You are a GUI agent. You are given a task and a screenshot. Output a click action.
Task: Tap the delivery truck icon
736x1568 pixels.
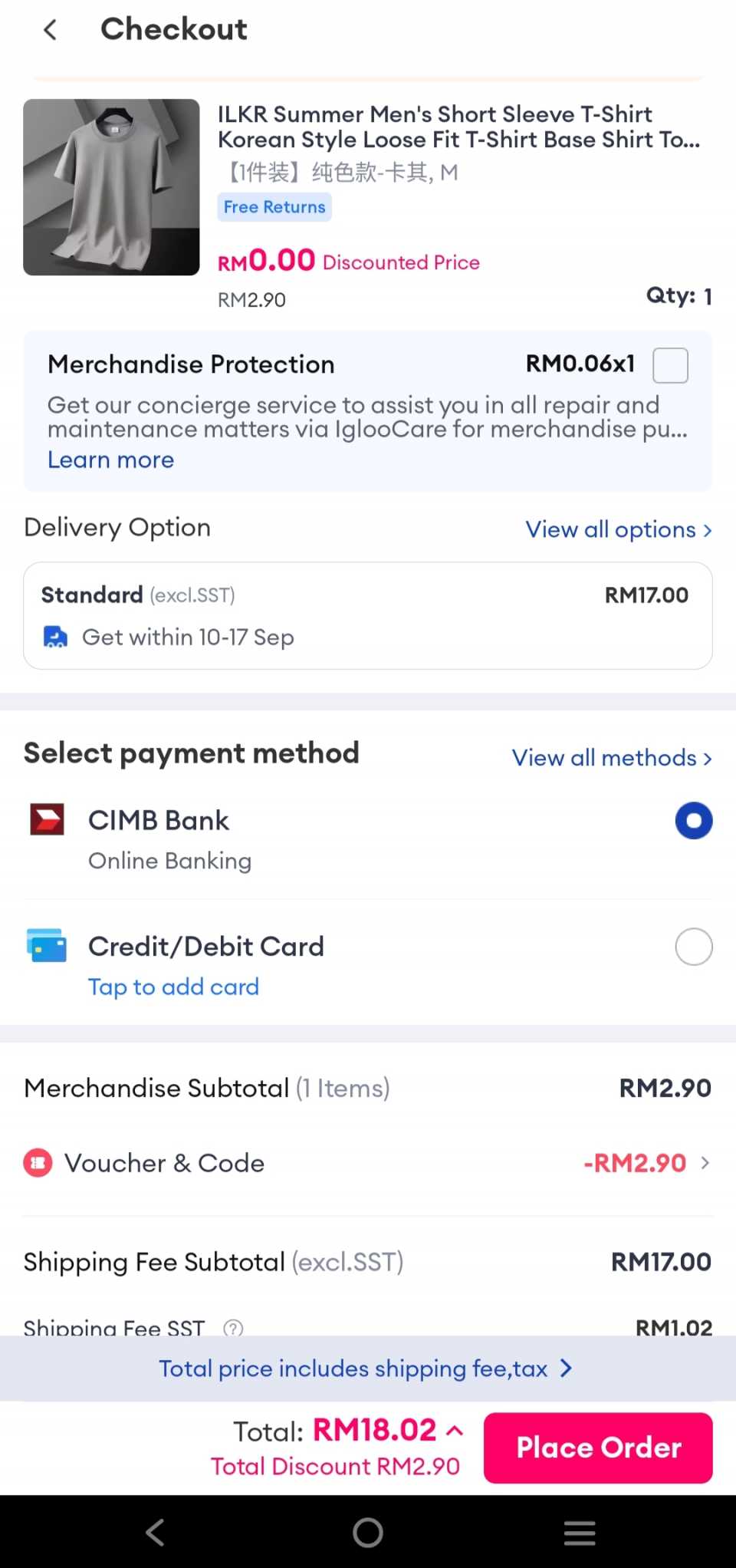tap(55, 637)
